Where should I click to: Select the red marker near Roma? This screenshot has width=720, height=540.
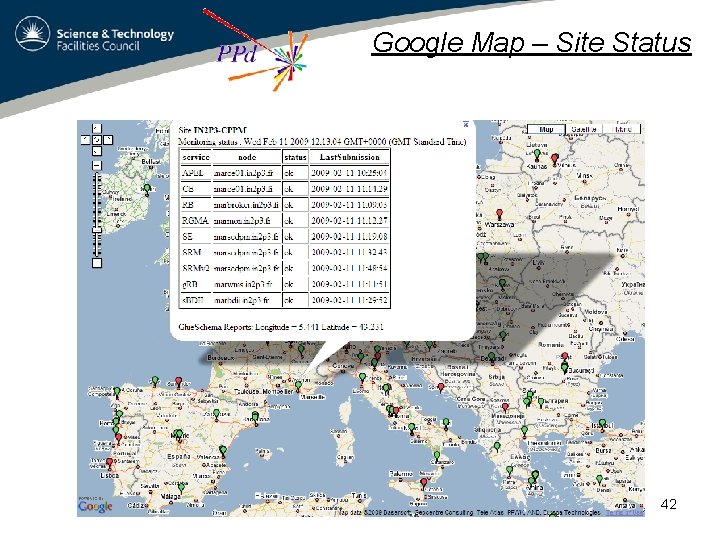coord(396,412)
